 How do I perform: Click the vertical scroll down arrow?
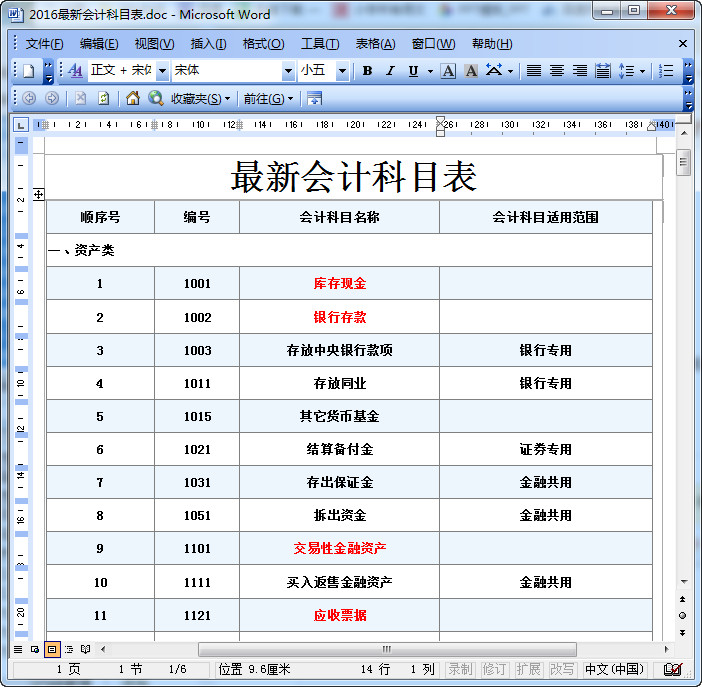684,582
